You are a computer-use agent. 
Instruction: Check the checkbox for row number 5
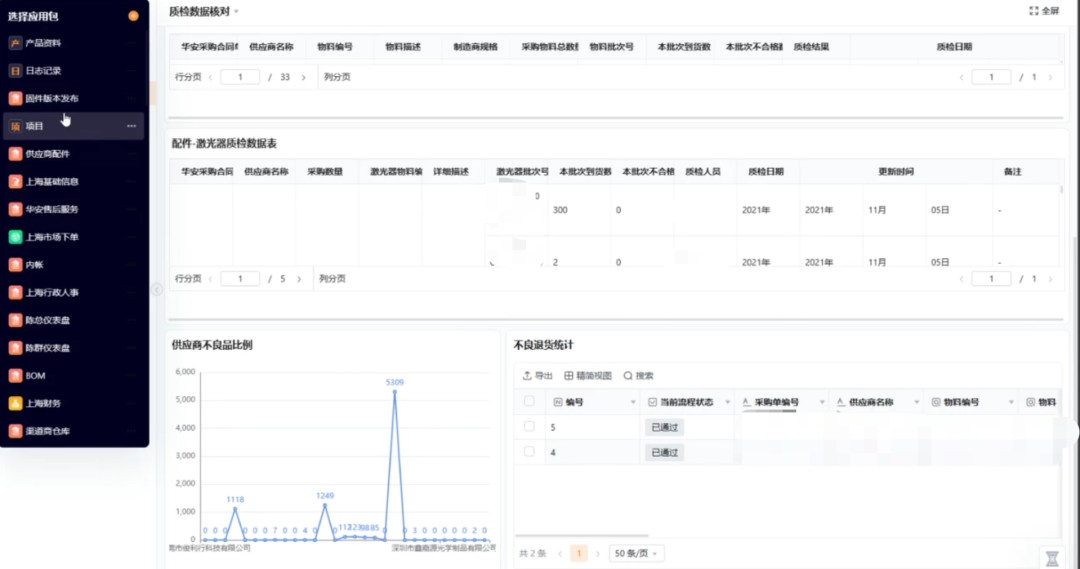tap(529, 426)
